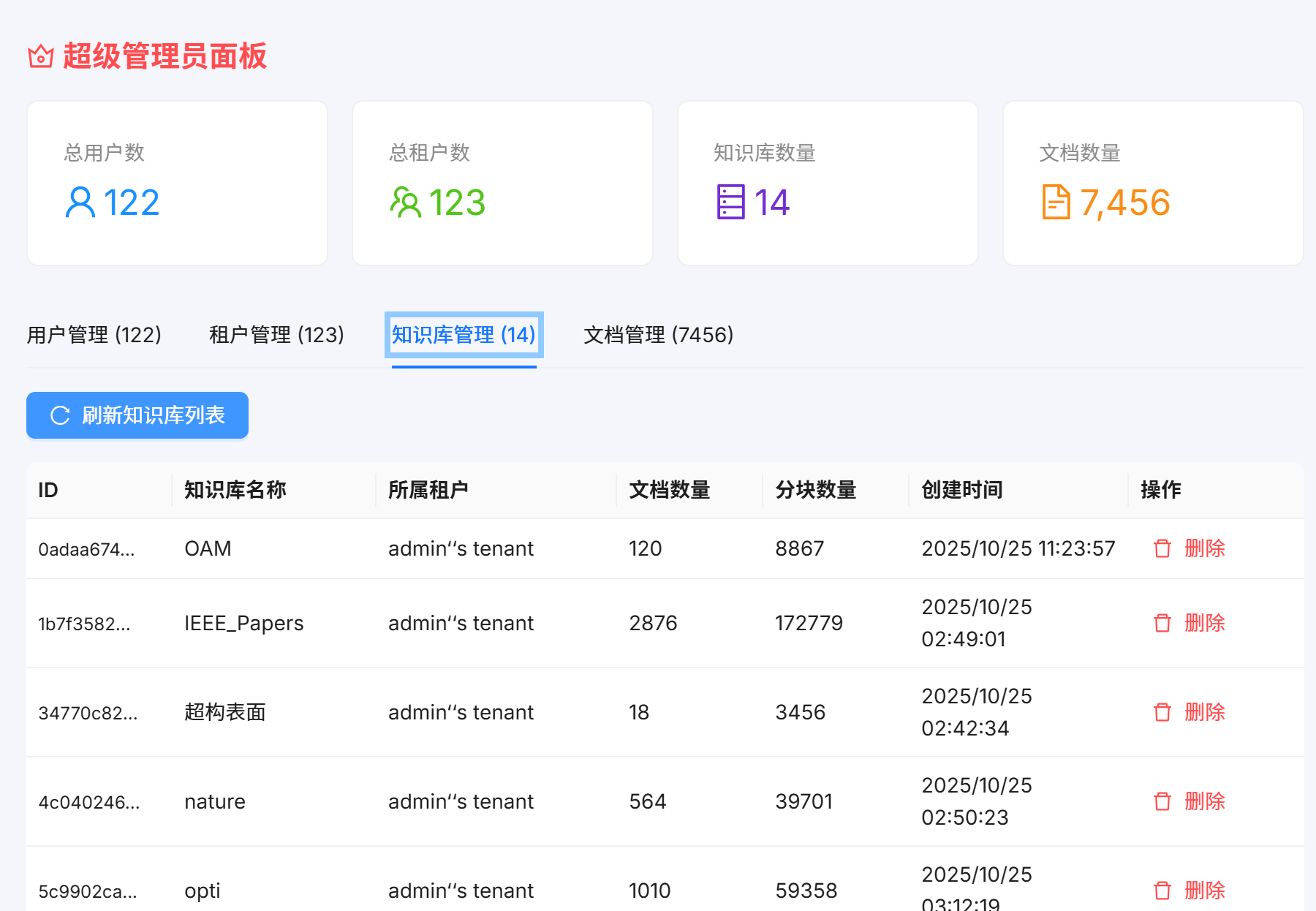Viewport: 1316px width, 911px height.
Task: Switch to the 文档管理 (7456) tab
Action: (657, 335)
